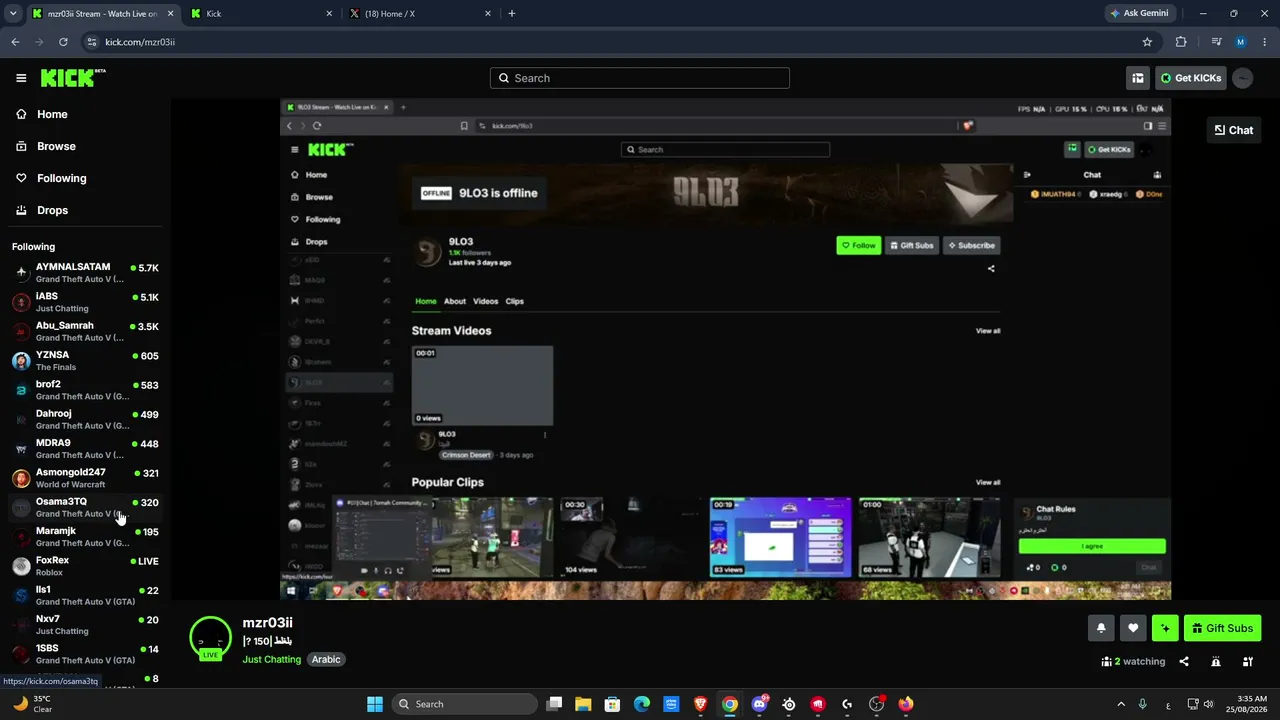This screenshot has height=720, width=1280.
Task: Open the Home sidebar item
Action: [52, 114]
